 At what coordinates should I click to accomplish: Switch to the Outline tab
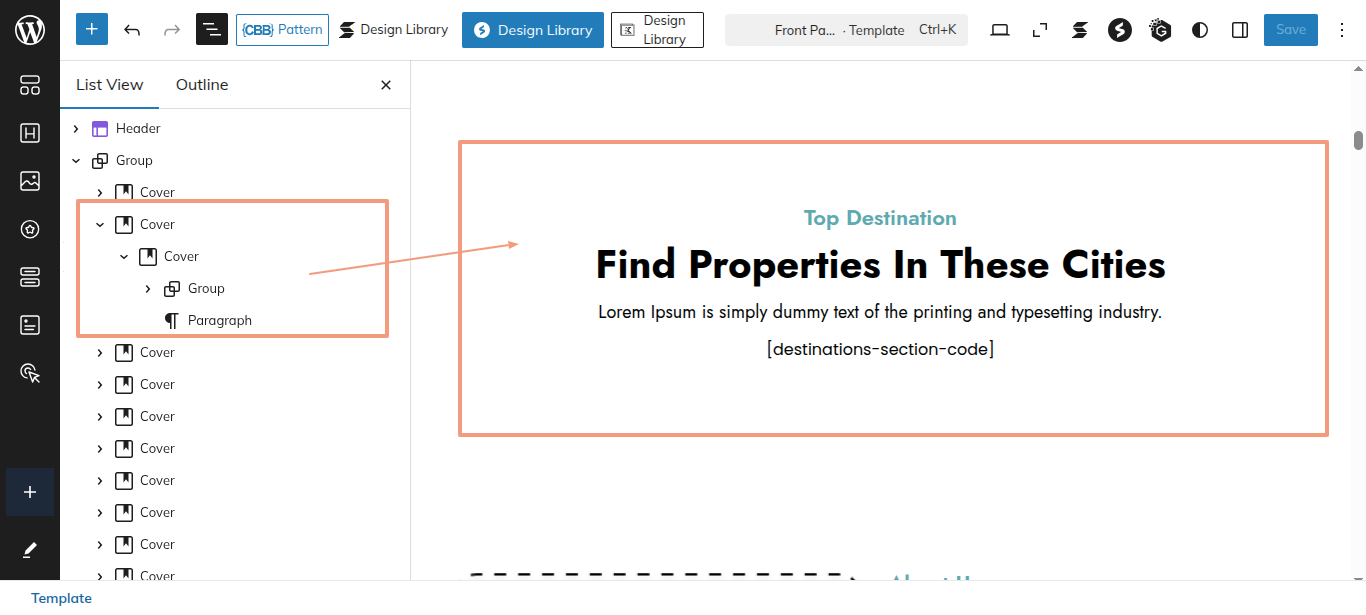coord(202,85)
